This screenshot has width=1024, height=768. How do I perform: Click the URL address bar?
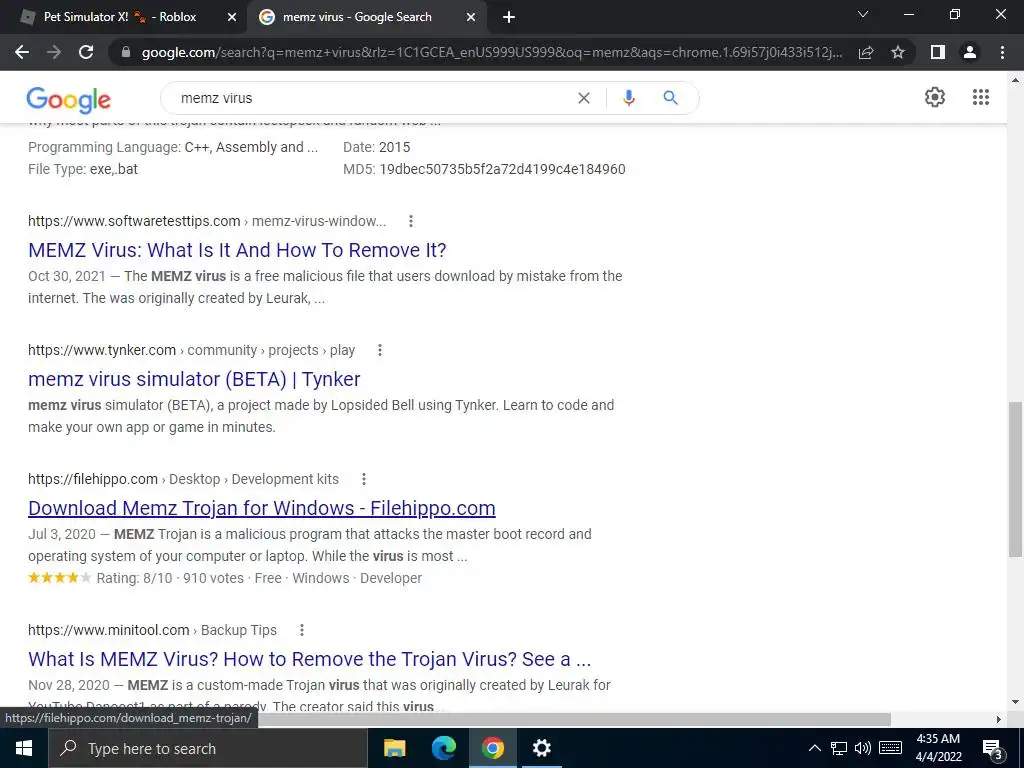click(x=492, y=52)
